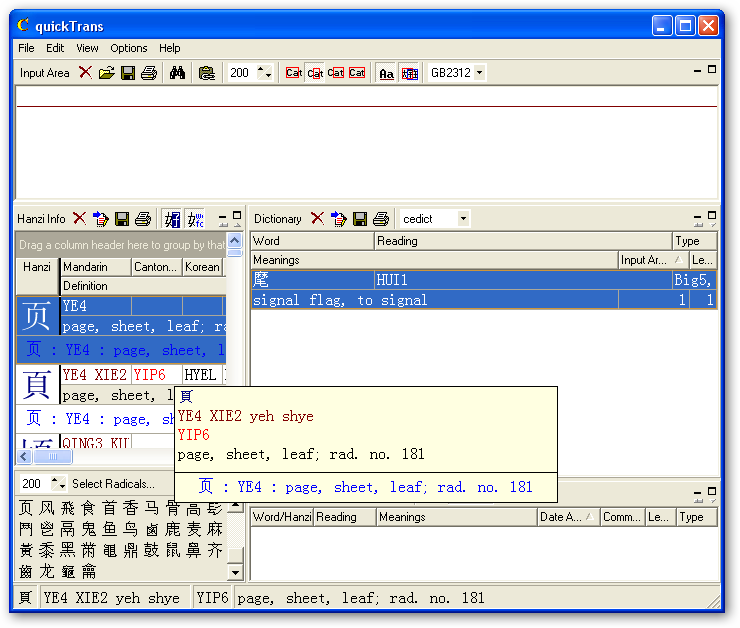Pick the 鼠 radical
This screenshot has height=628, width=740.
click(x=172, y=550)
